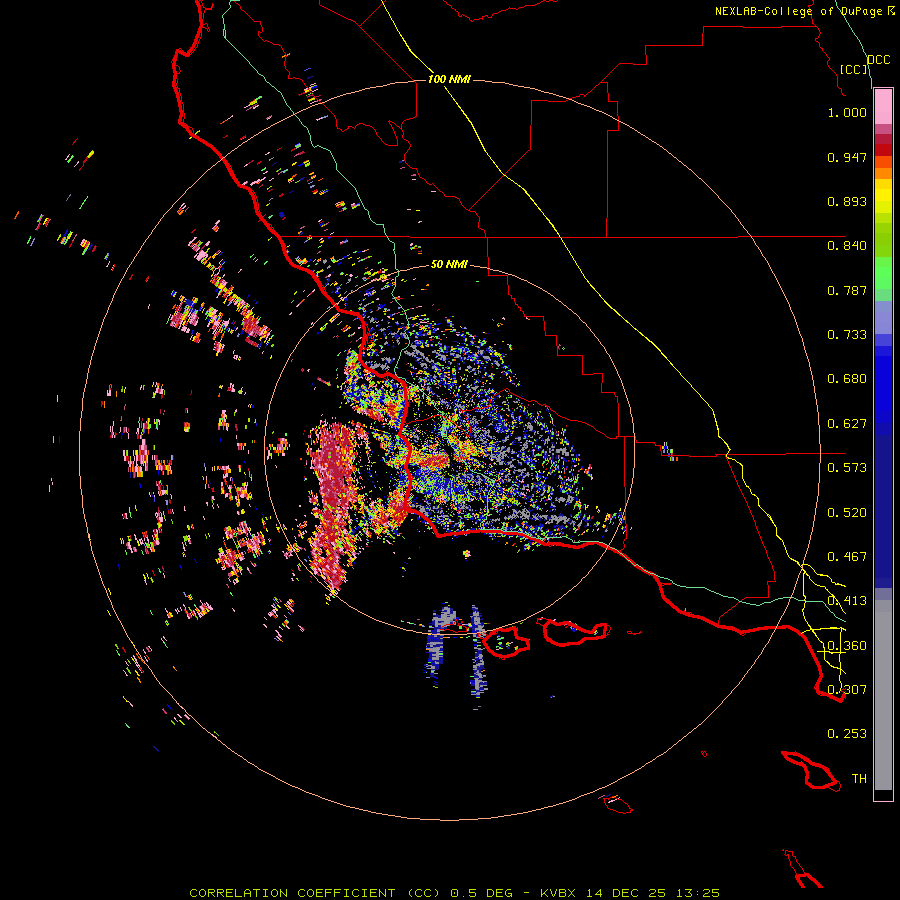
Task: Click the DCC label above the color scale
Action: tap(878, 60)
